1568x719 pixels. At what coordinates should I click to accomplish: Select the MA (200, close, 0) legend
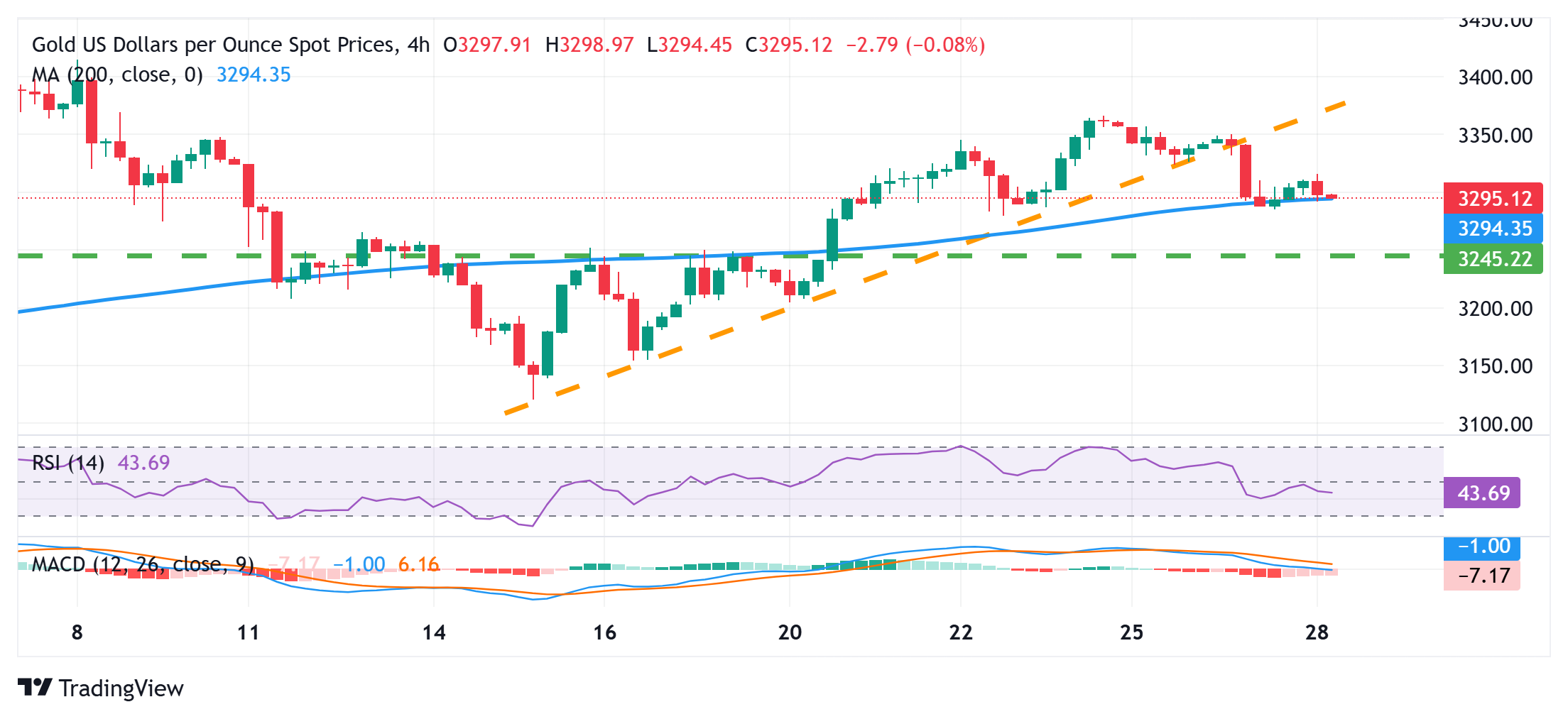pos(117,75)
